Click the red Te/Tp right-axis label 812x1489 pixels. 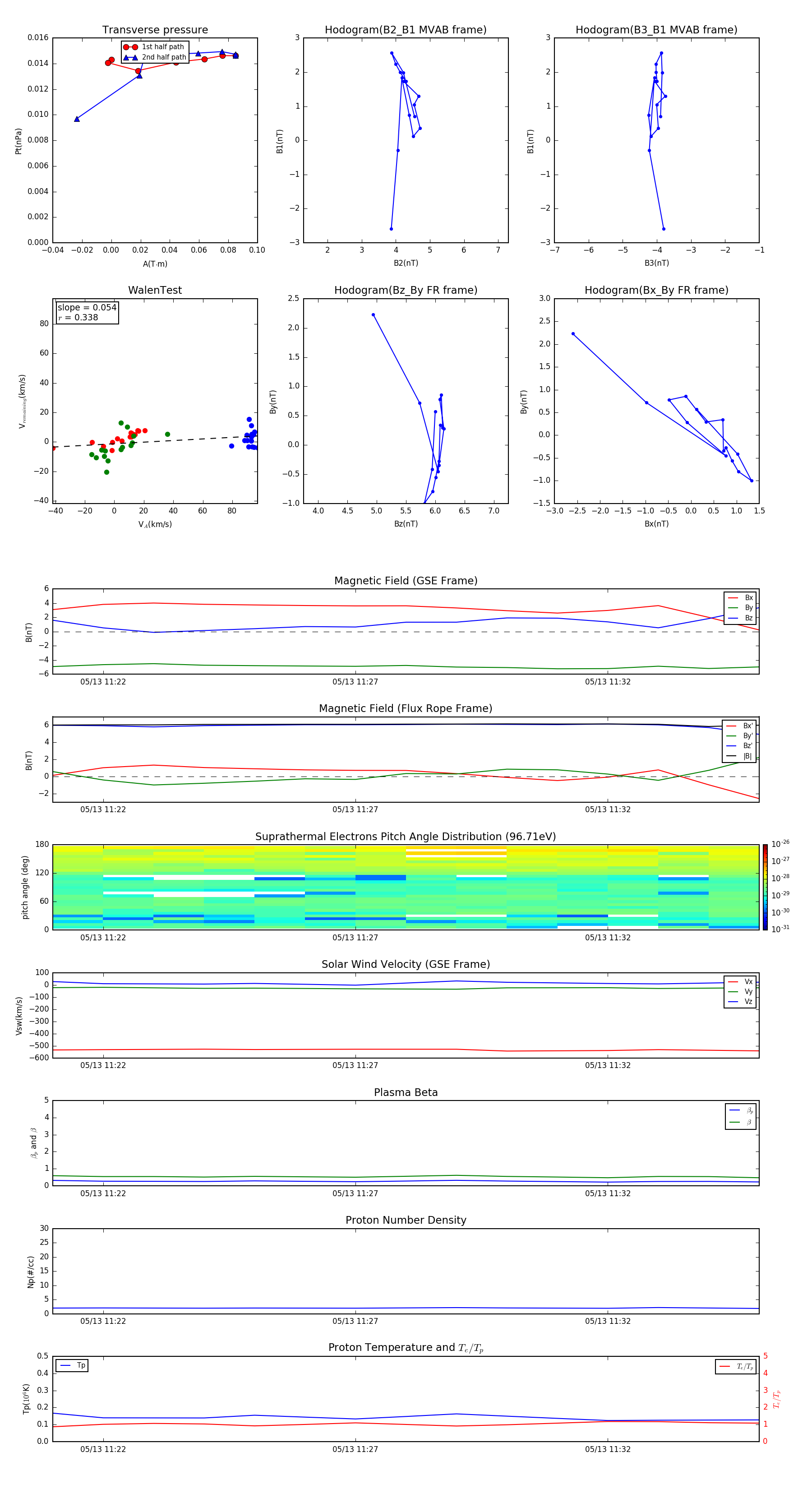(776, 1399)
